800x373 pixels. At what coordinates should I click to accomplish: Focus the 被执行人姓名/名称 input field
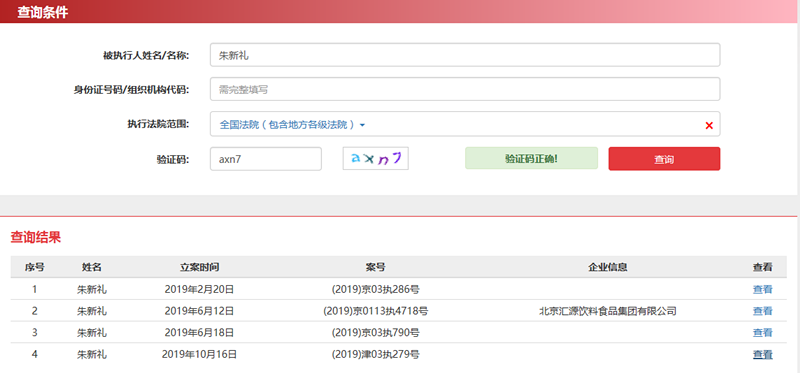[x=465, y=55]
